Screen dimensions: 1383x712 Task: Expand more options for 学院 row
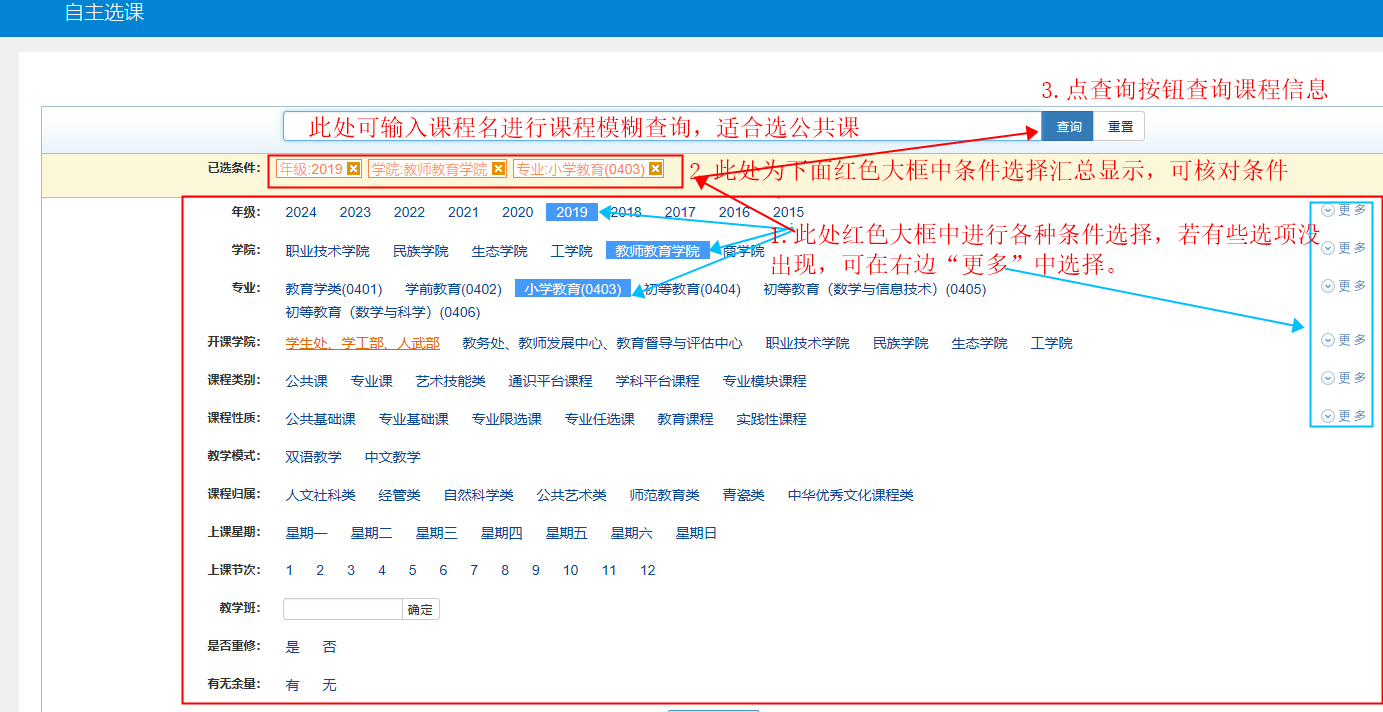pos(1343,248)
